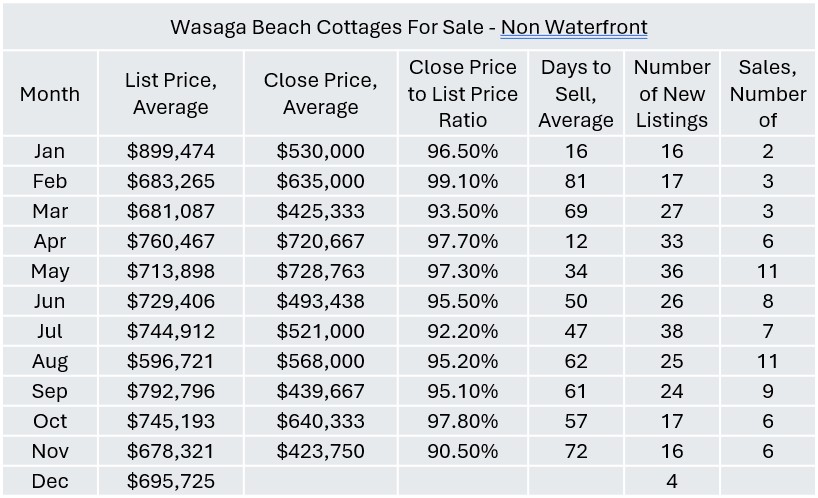
Task: Click the Jul ratio value 92.20%
Action: pyautogui.click(x=463, y=332)
